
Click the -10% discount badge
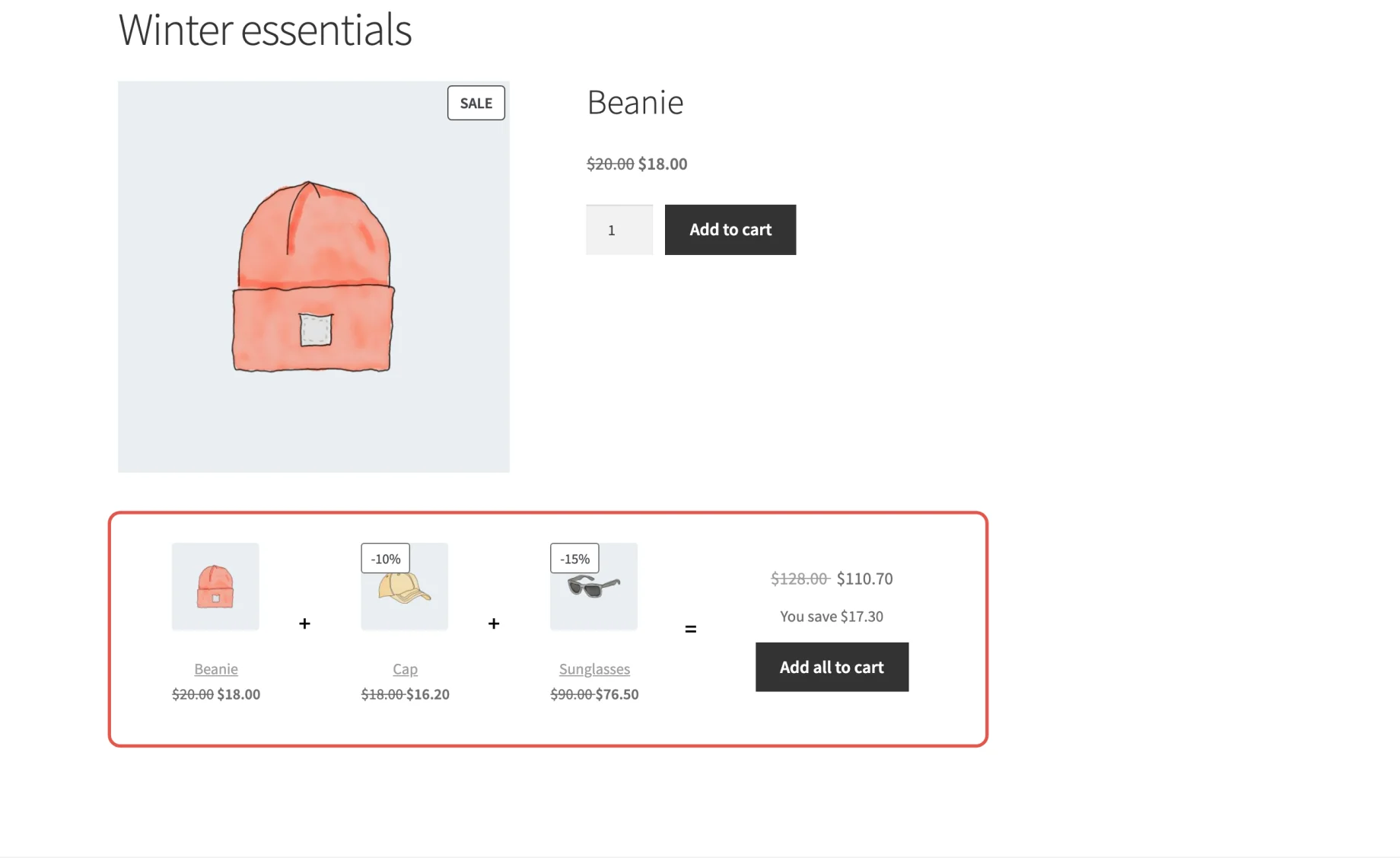tap(386, 558)
